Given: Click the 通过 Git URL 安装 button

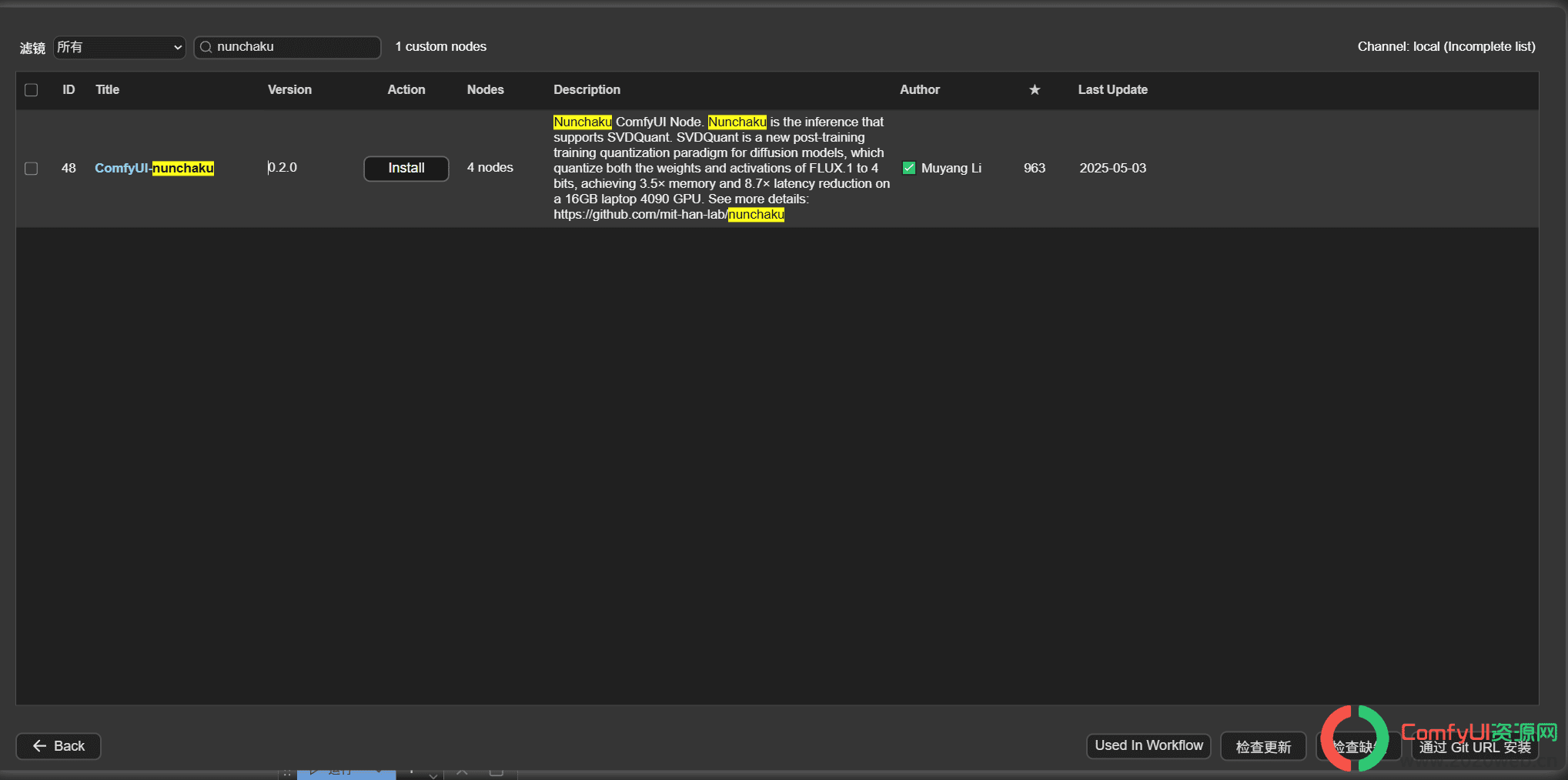Looking at the screenshot, I should 1475,747.
